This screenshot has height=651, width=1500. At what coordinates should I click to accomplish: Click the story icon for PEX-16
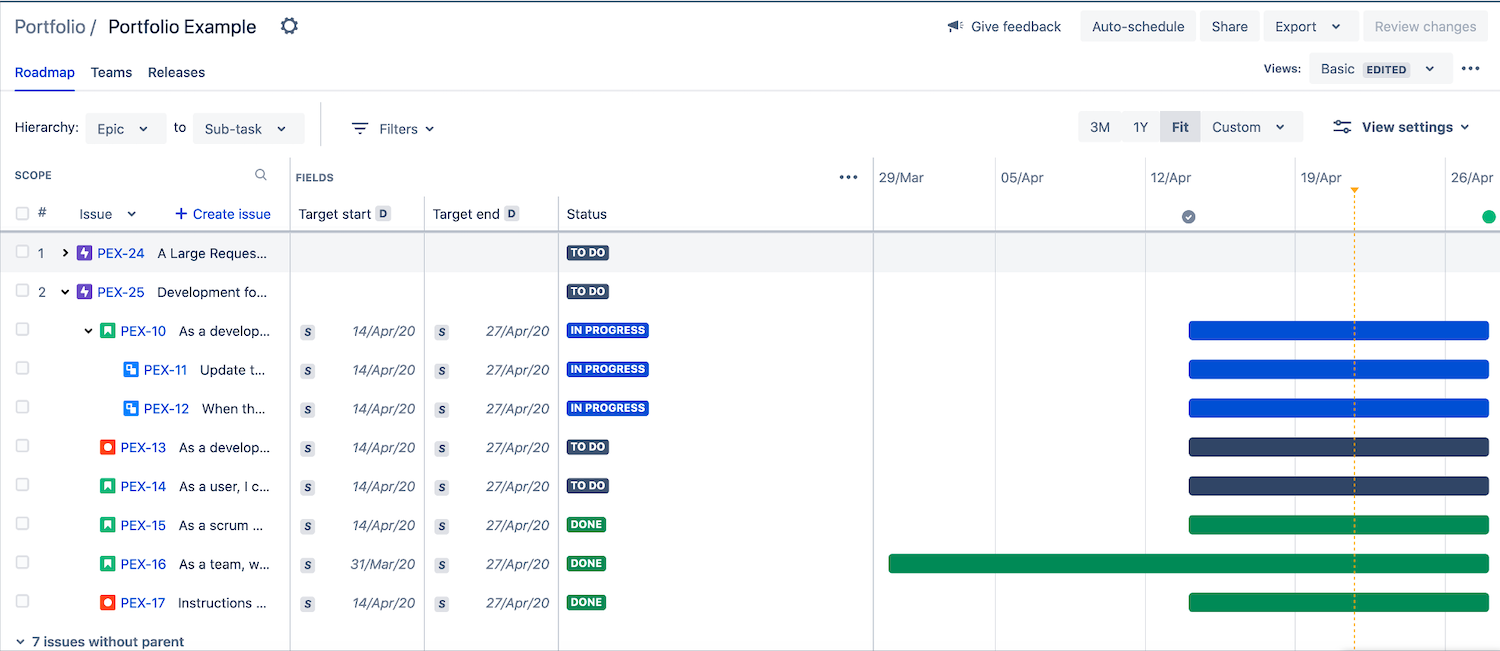(108, 564)
